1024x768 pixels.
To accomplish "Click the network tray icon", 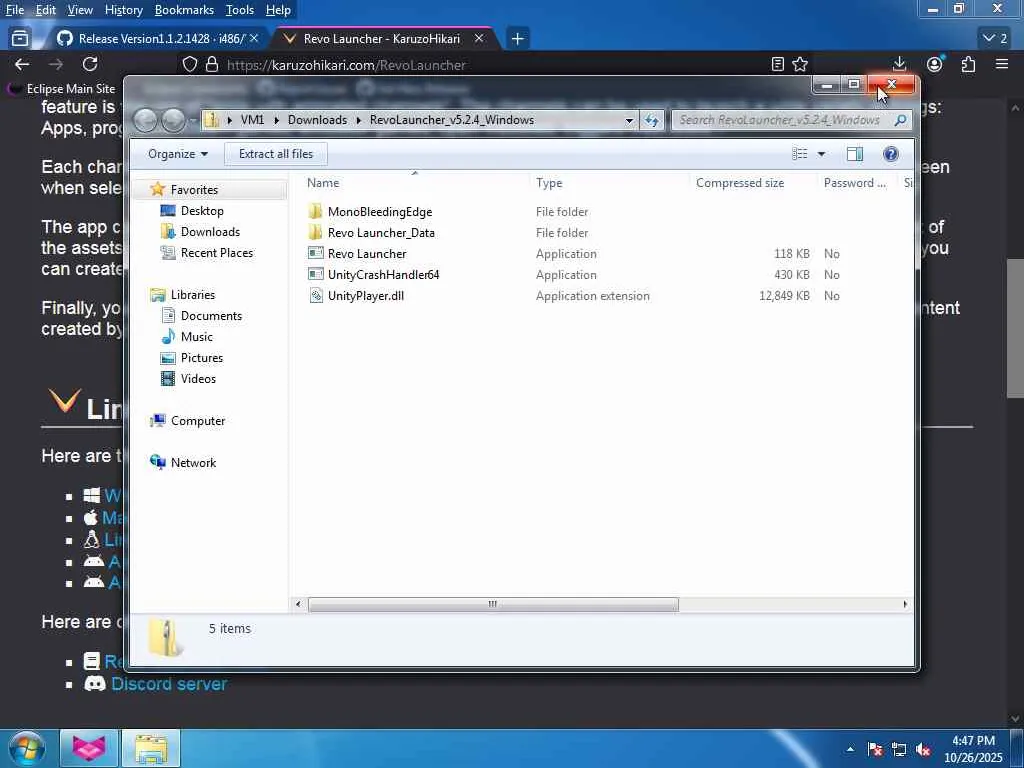I will pos(899,750).
